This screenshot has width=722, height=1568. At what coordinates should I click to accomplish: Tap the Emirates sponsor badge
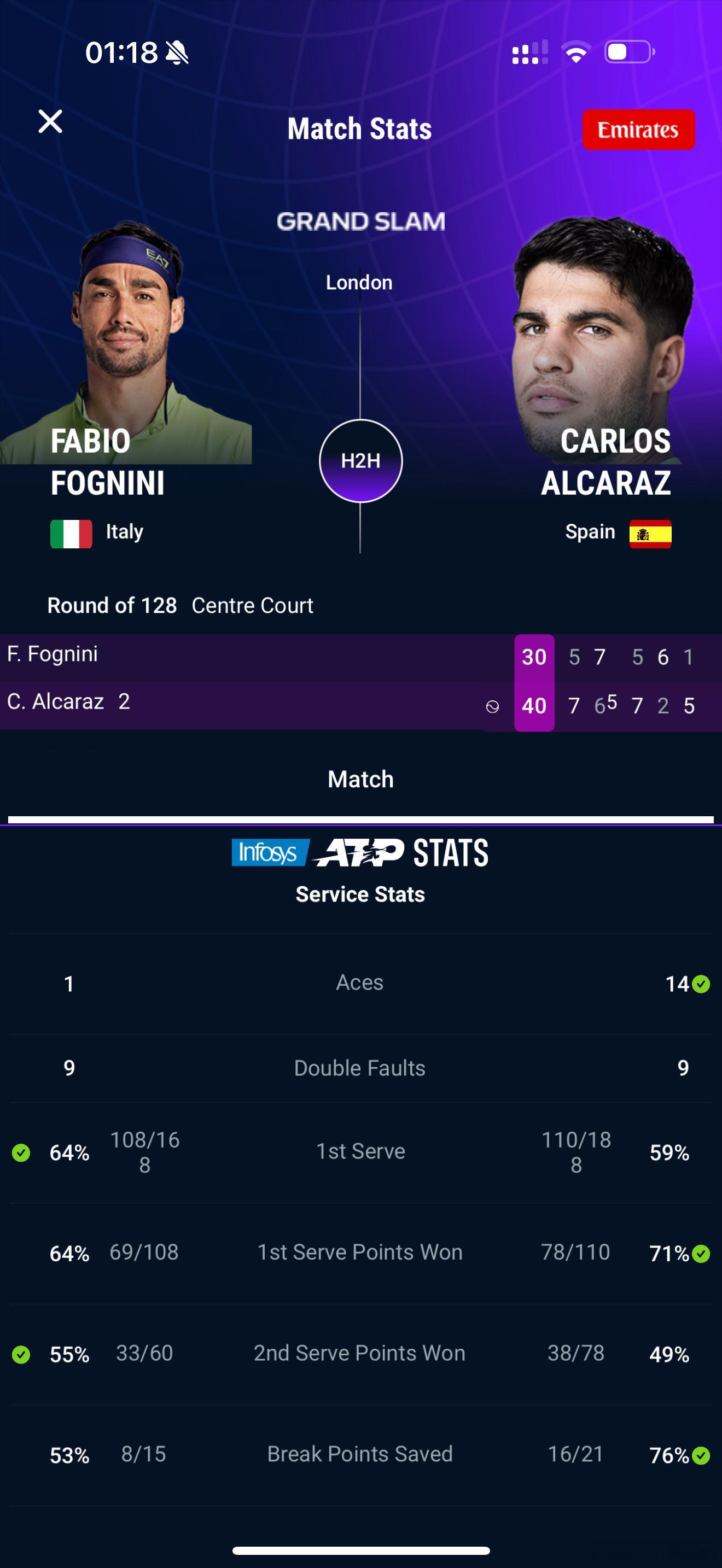click(x=638, y=130)
